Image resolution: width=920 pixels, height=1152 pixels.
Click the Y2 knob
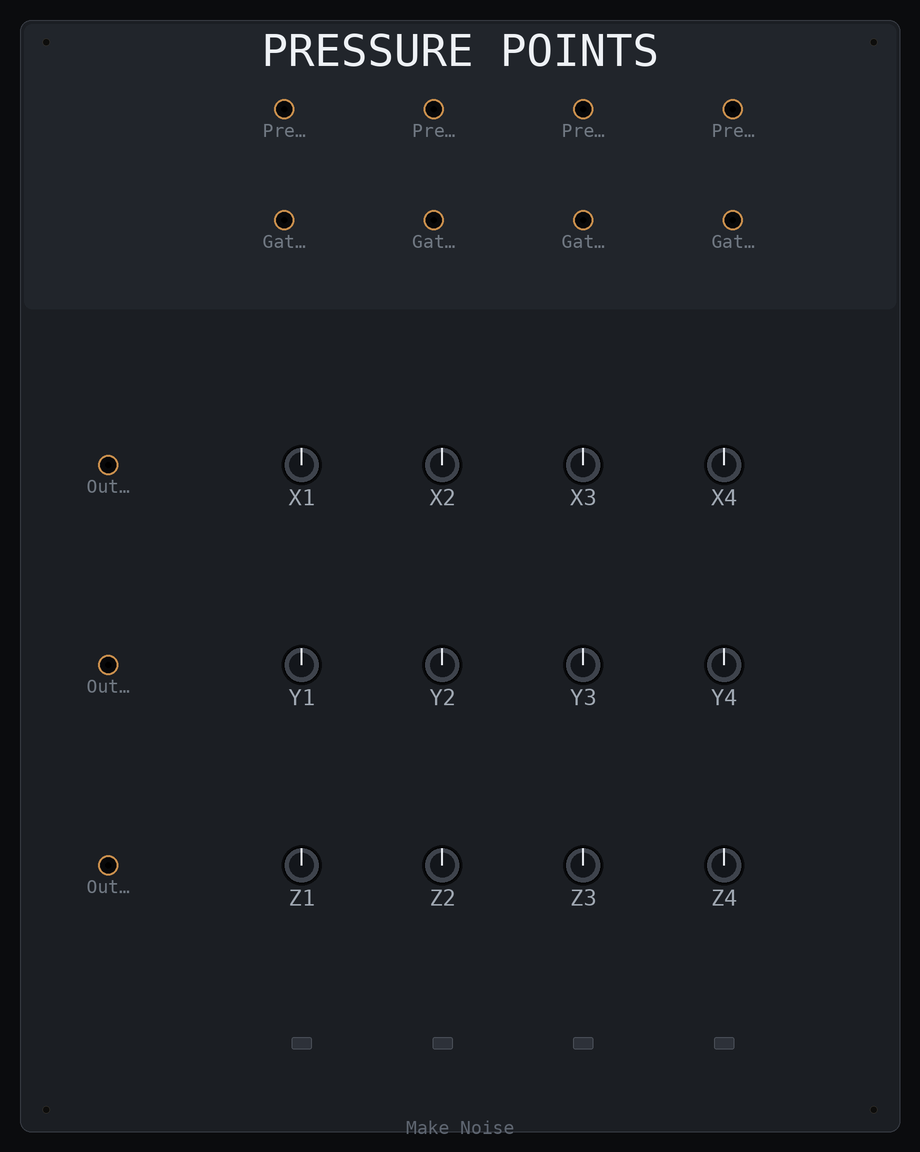point(442,665)
